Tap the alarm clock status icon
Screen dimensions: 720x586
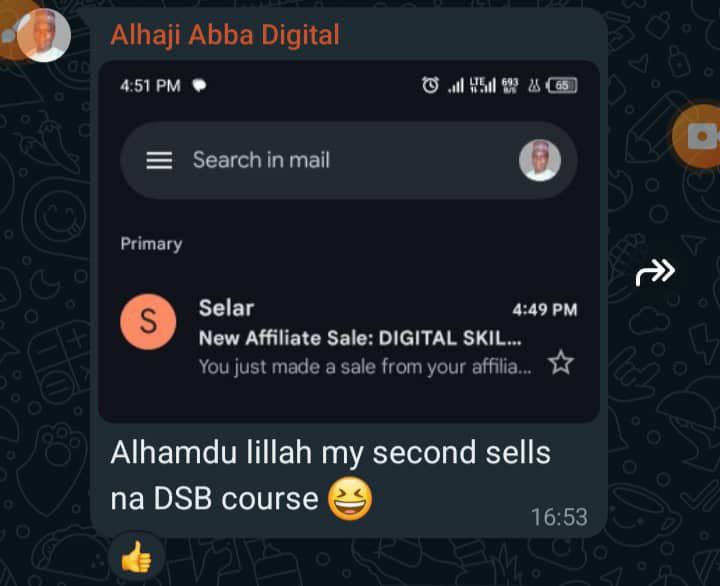click(430, 85)
